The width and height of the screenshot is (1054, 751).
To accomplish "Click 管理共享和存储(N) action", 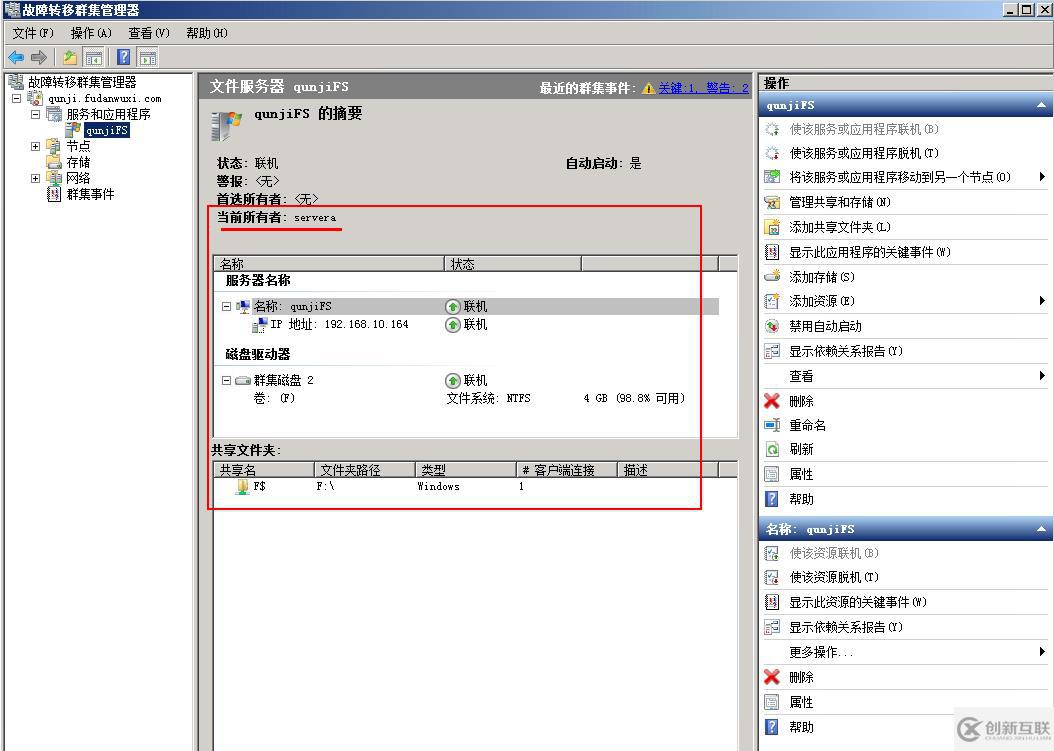I will (840, 202).
